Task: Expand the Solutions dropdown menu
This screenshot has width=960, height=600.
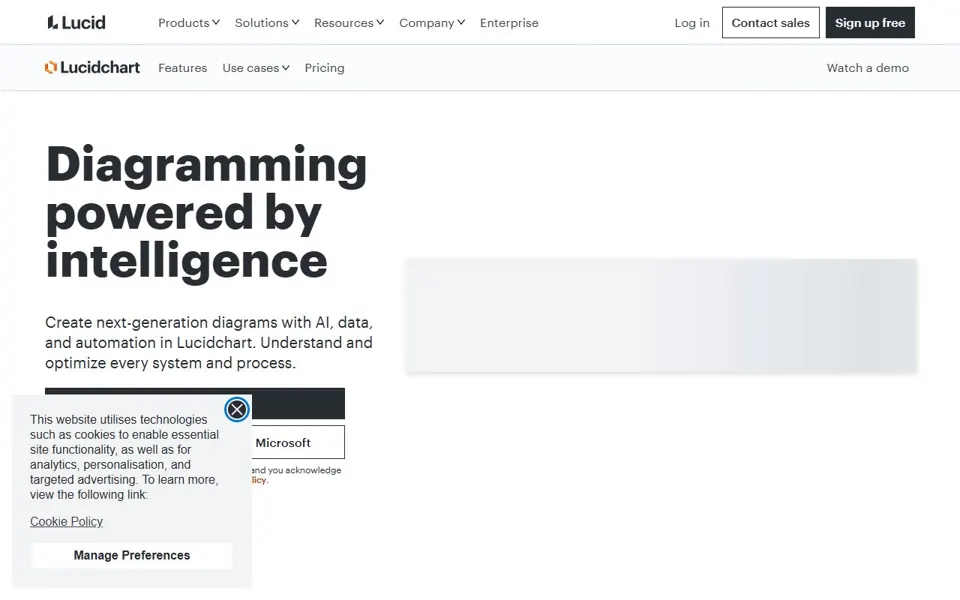Action: click(x=267, y=23)
